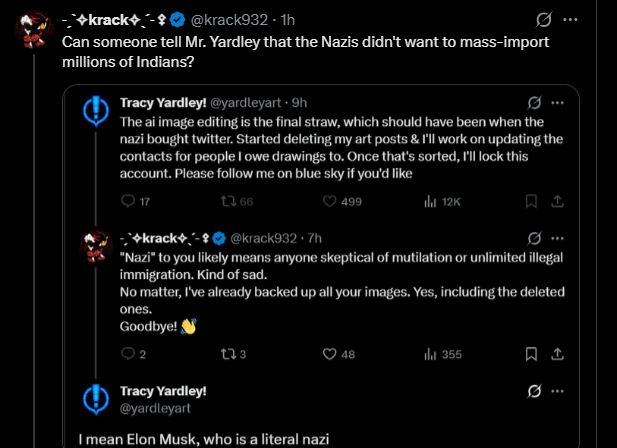Share krack932's 7h reply
This screenshot has width=617, height=448.
[558, 354]
